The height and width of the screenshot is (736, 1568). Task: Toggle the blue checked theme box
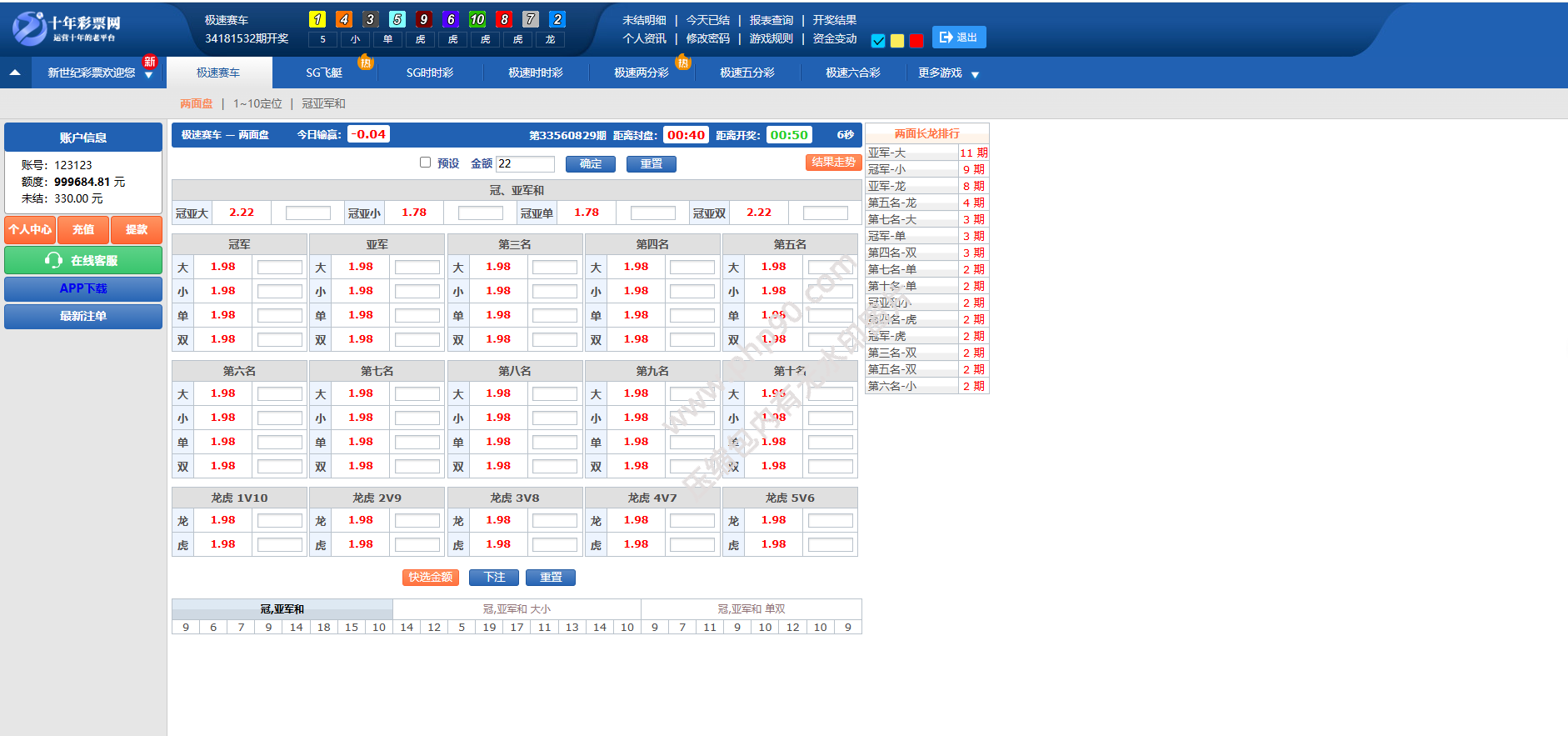point(878,41)
